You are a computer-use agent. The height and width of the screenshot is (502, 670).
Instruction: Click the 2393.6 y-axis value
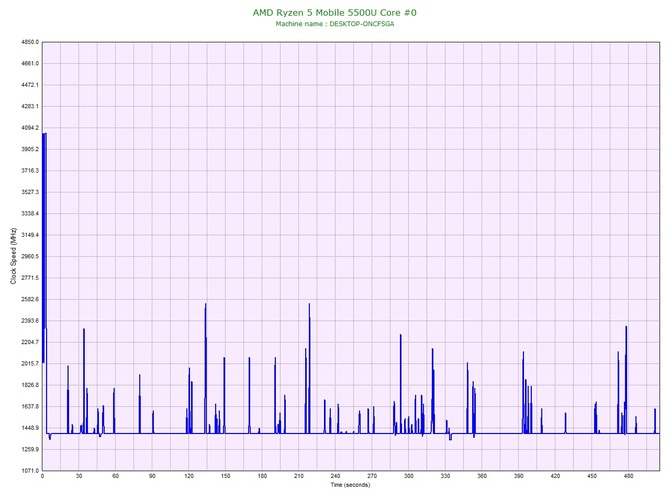pyautogui.click(x=29, y=321)
